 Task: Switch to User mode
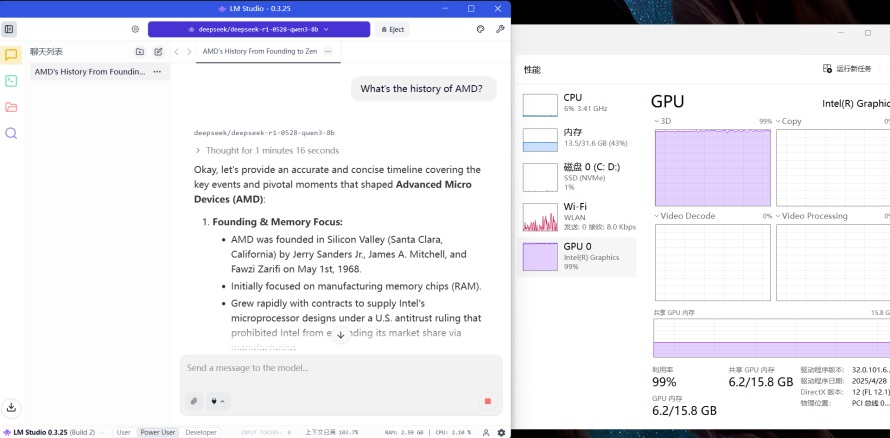click(123, 432)
